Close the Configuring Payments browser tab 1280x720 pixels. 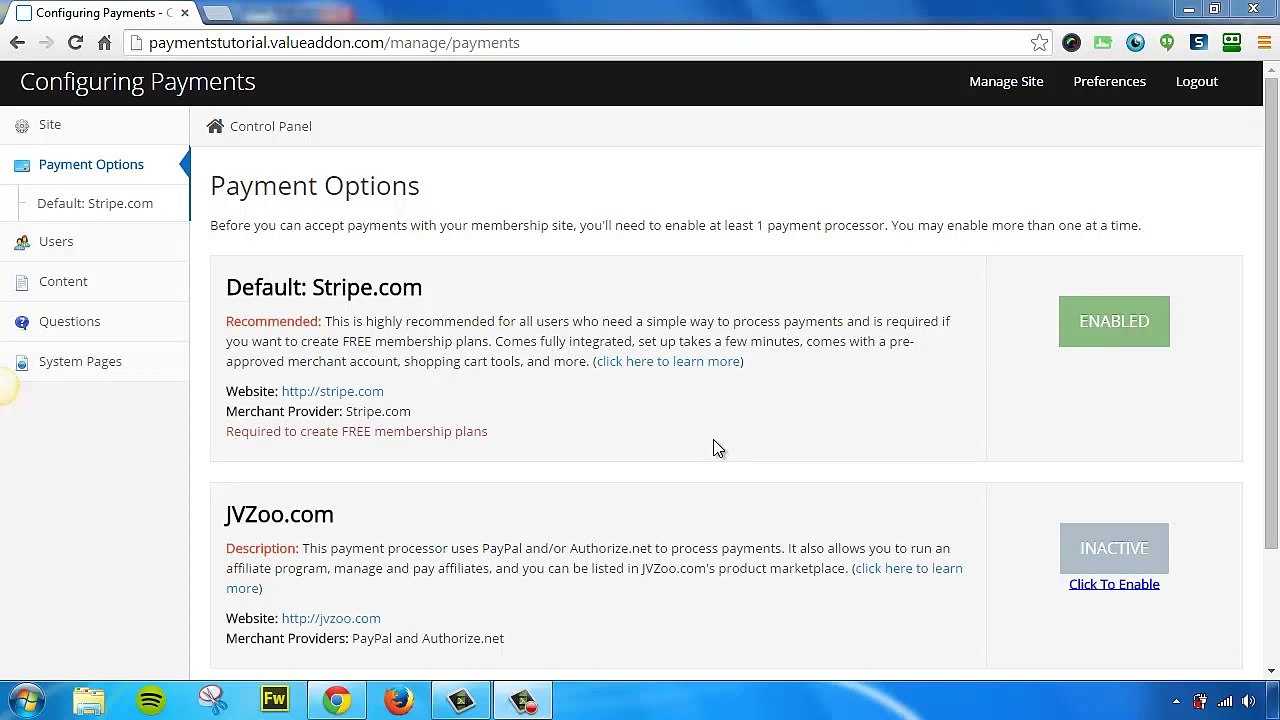coord(184,13)
